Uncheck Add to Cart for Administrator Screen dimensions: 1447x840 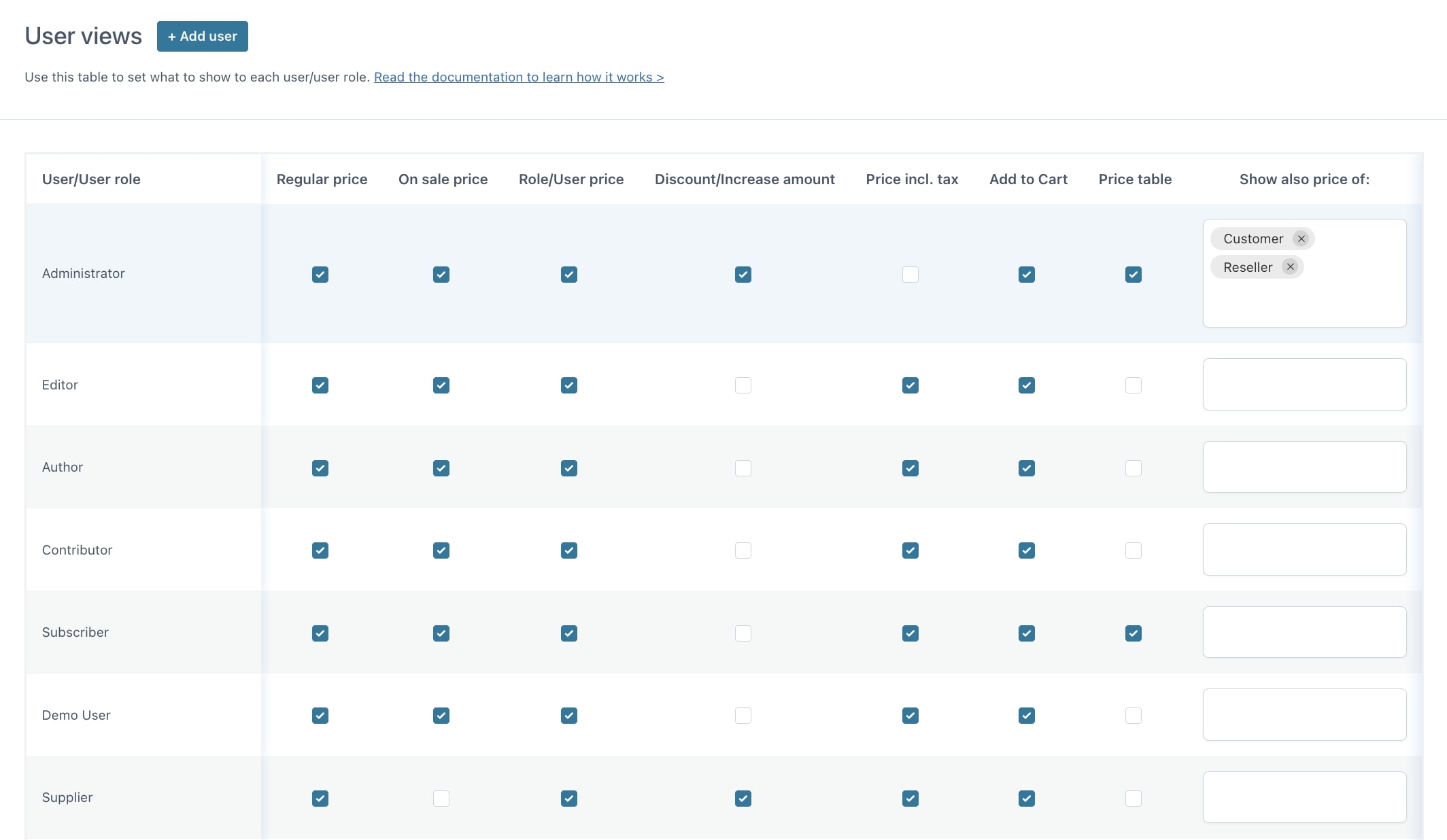pyautogui.click(x=1027, y=275)
